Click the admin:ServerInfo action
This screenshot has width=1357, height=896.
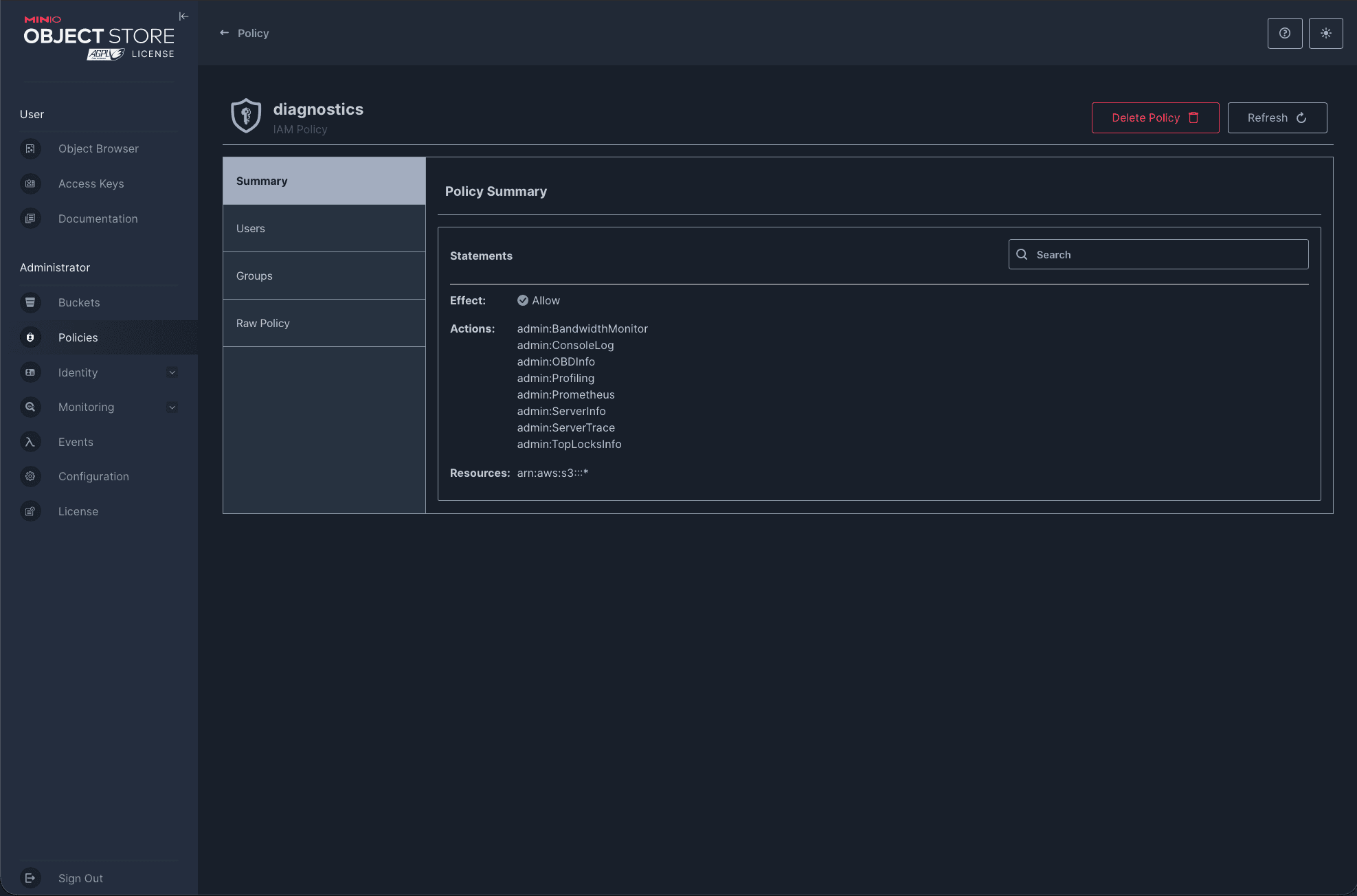pos(561,411)
